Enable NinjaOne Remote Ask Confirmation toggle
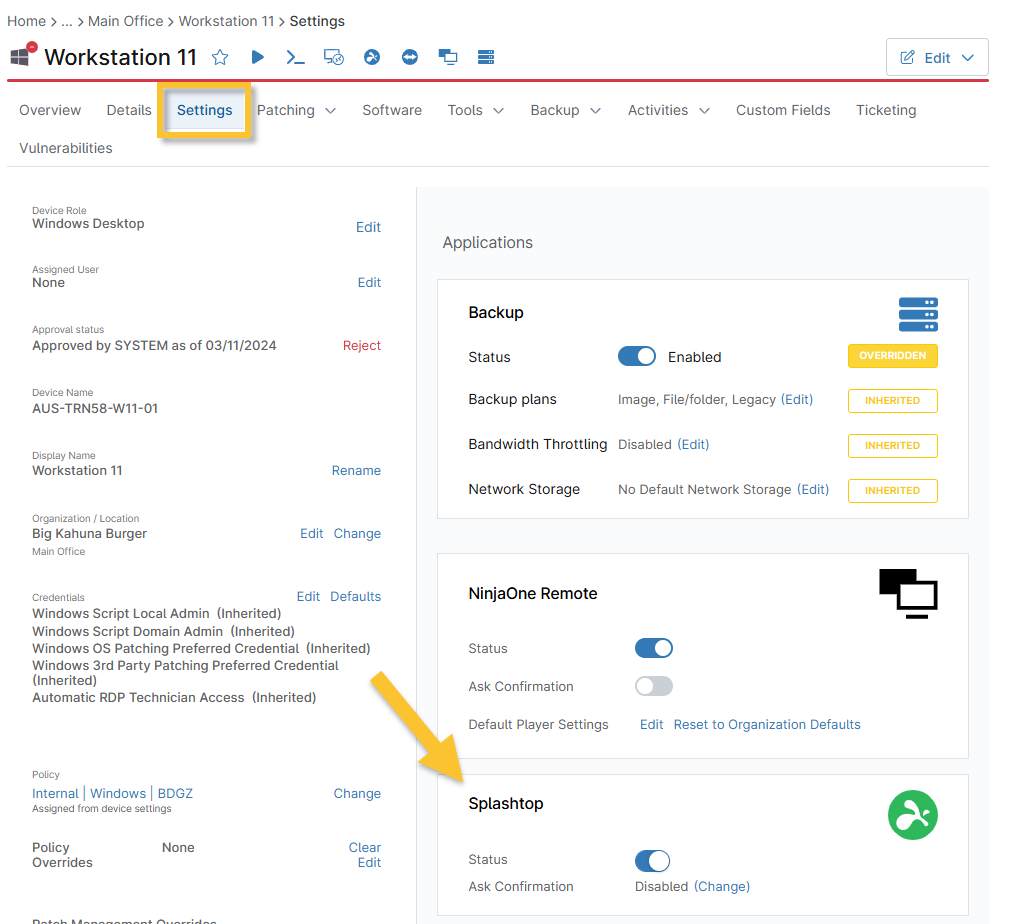Screen dimensions: 1013x924 coord(654,686)
